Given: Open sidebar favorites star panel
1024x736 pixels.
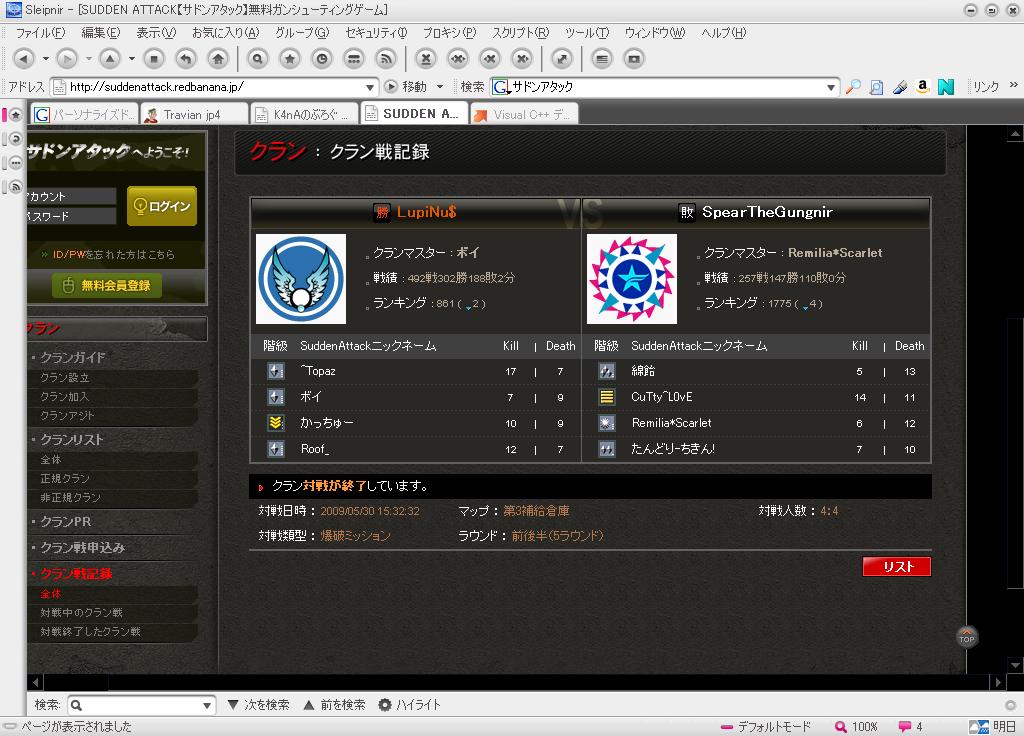Looking at the screenshot, I should pyautogui.click(x=16, y=115).
